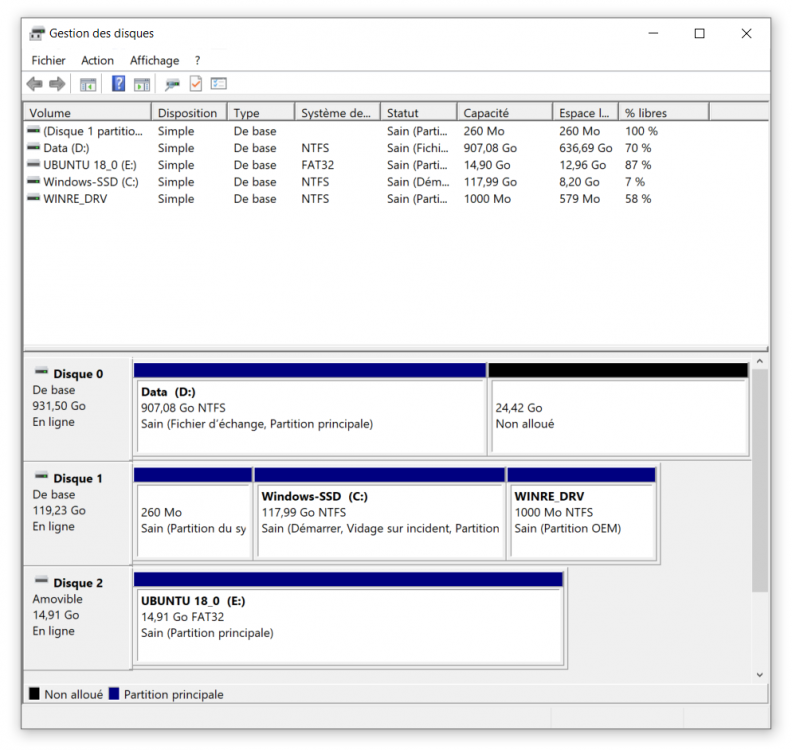Viewport: 792px width, 750px height.
Task: Select the 24,42 Go unallocated space block
Action: [x=618, y=416]
